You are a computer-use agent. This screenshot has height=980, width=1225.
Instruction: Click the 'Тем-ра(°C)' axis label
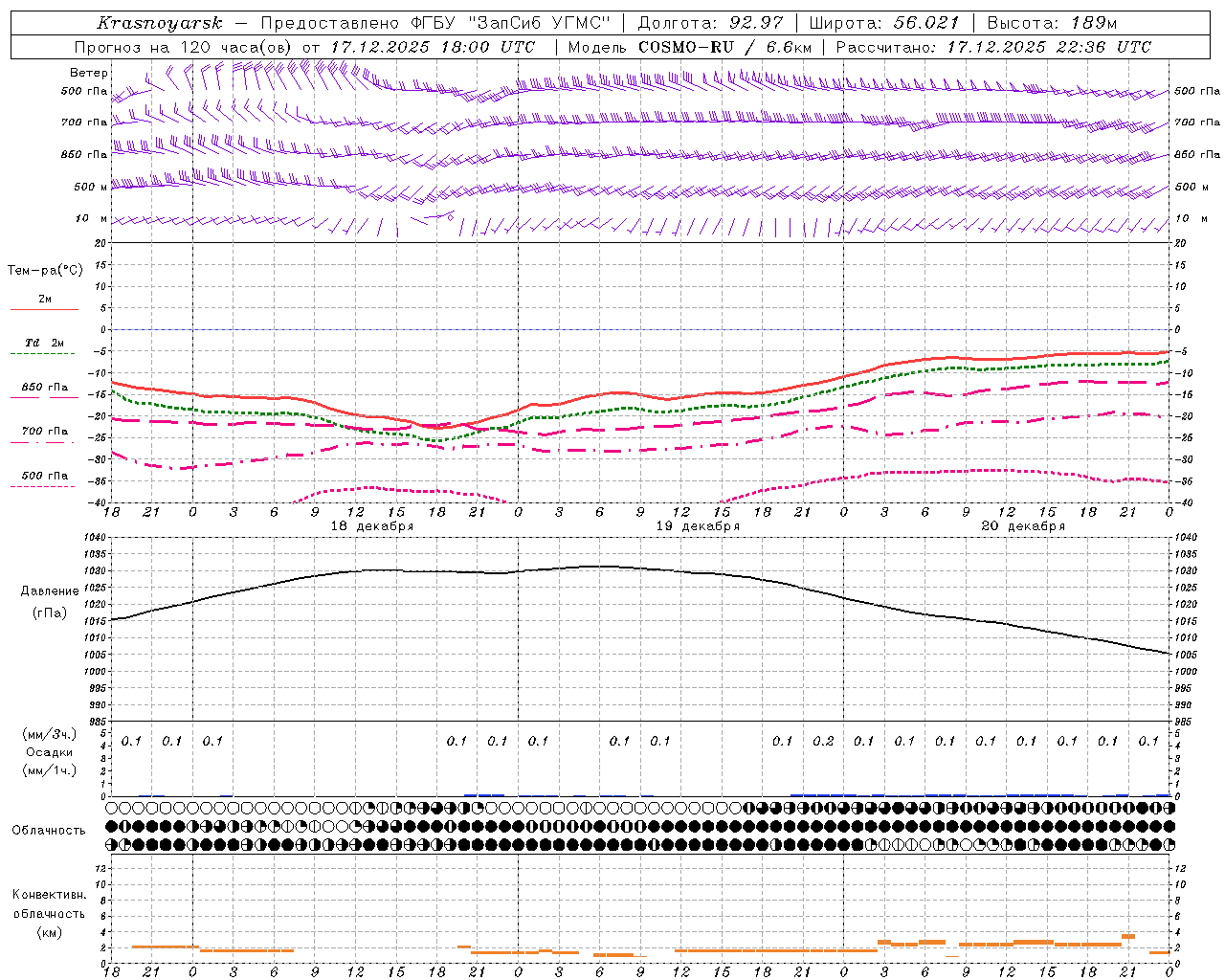pyautogui.click(x=45, y=271)
